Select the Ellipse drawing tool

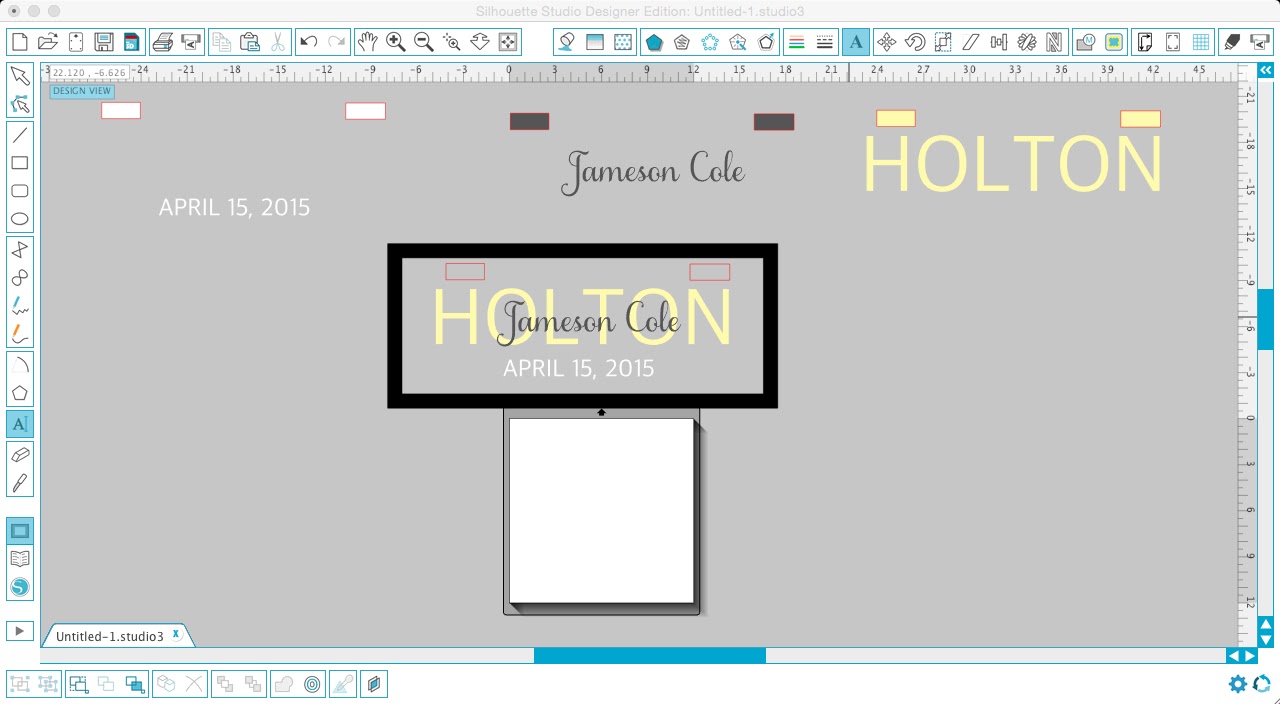click(19, 218)
